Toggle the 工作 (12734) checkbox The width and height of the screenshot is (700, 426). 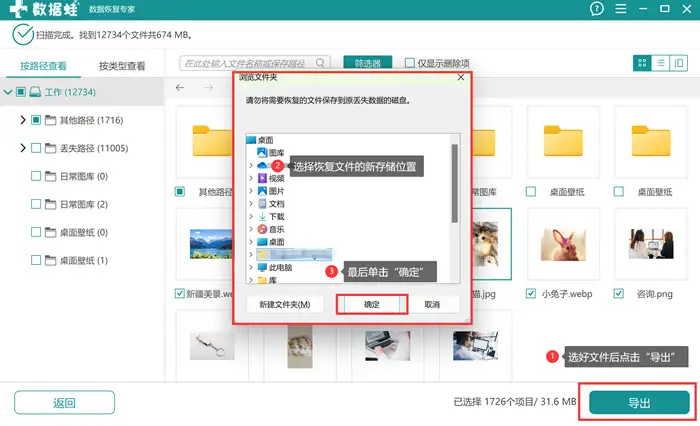[x=21, y=92]
